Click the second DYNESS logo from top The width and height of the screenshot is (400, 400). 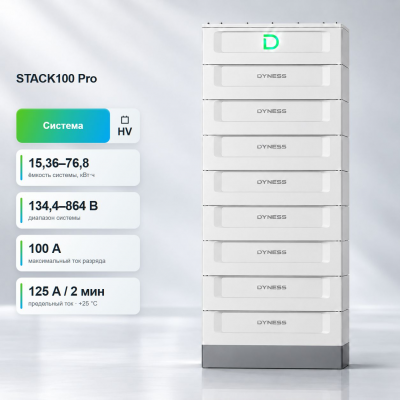click(271, 111)
